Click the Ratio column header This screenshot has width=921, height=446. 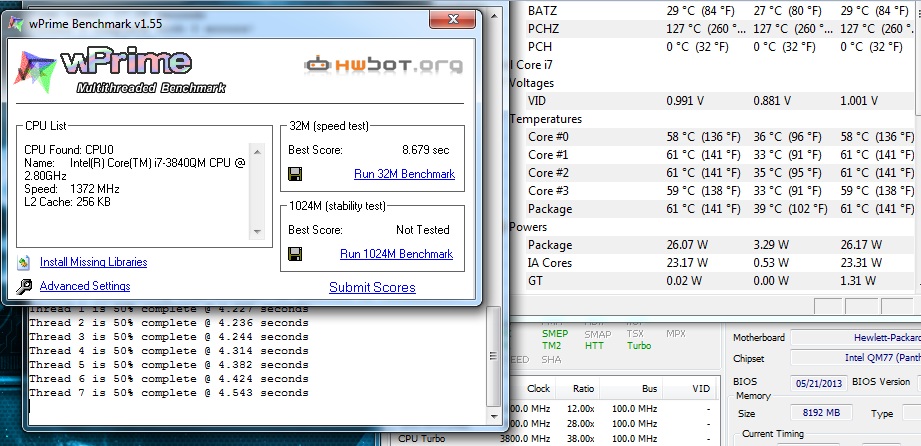(581, 388)
